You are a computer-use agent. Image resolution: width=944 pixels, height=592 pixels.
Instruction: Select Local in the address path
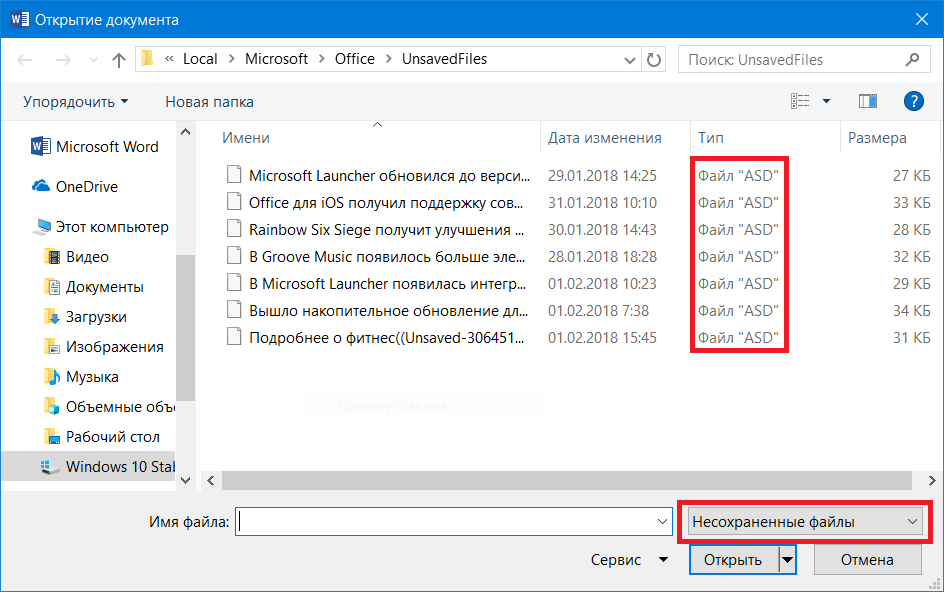click(x=200, y=59)
